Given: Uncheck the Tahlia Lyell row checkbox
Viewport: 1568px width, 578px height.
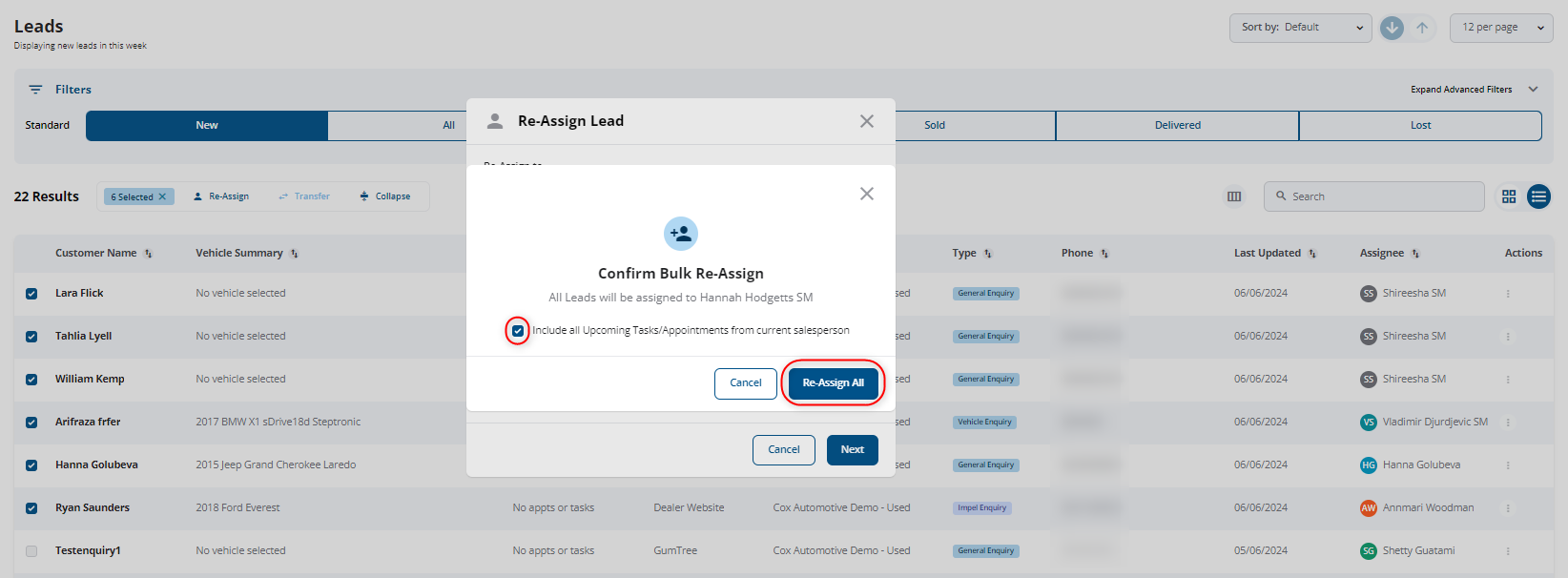Looking at the screenshot, I should 31,337.
